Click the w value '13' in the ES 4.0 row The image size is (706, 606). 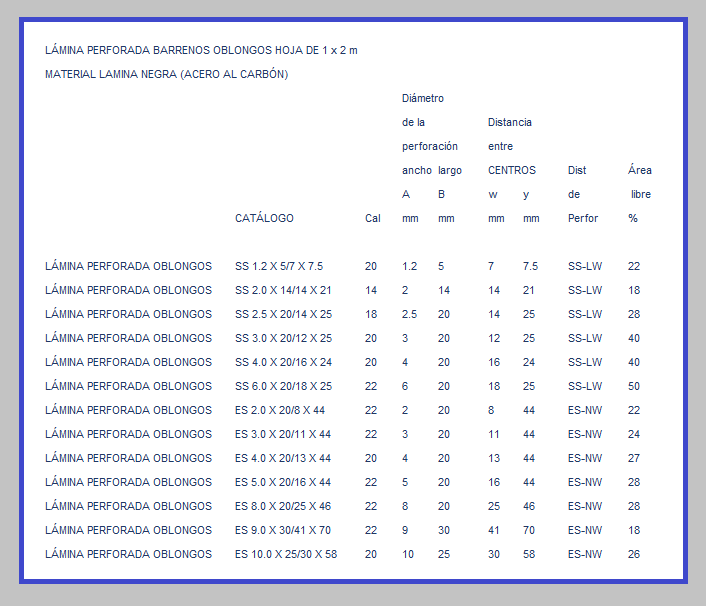pos(494,458)
